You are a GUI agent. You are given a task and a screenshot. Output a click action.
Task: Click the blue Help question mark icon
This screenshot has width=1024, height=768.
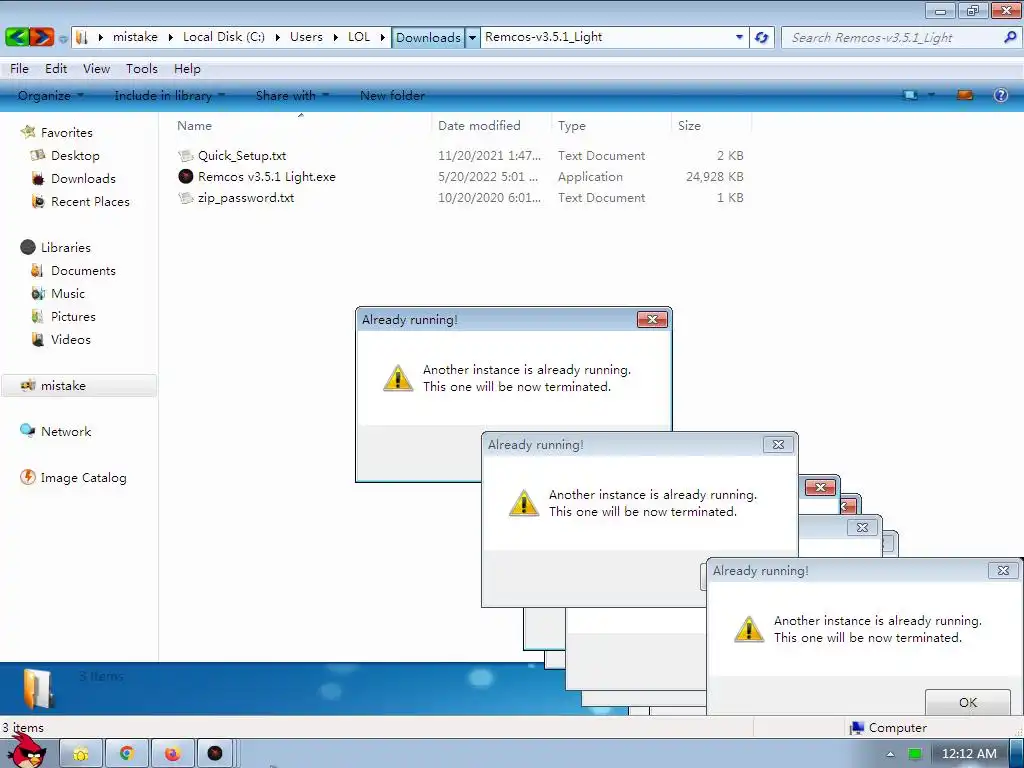tap(1000, 95)
